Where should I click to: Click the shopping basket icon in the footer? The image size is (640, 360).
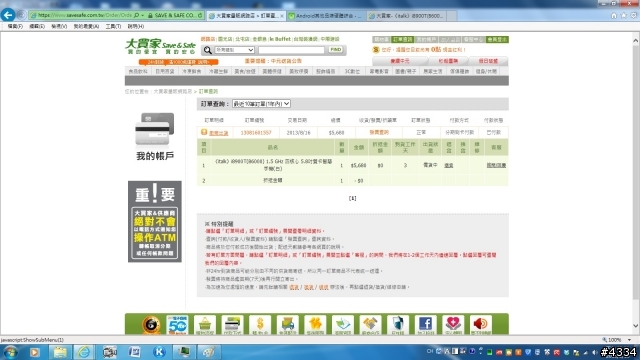205,325
